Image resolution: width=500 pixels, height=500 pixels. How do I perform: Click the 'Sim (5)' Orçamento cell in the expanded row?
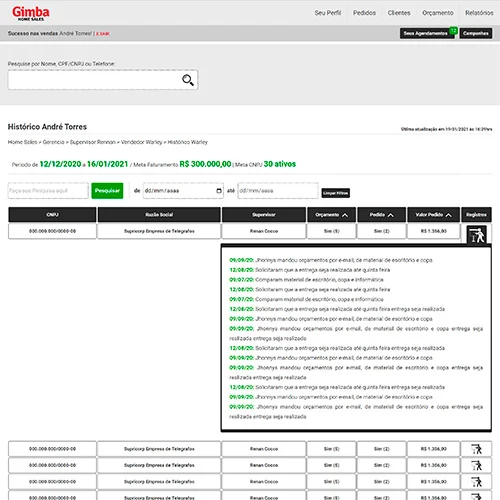pos(331,231)
